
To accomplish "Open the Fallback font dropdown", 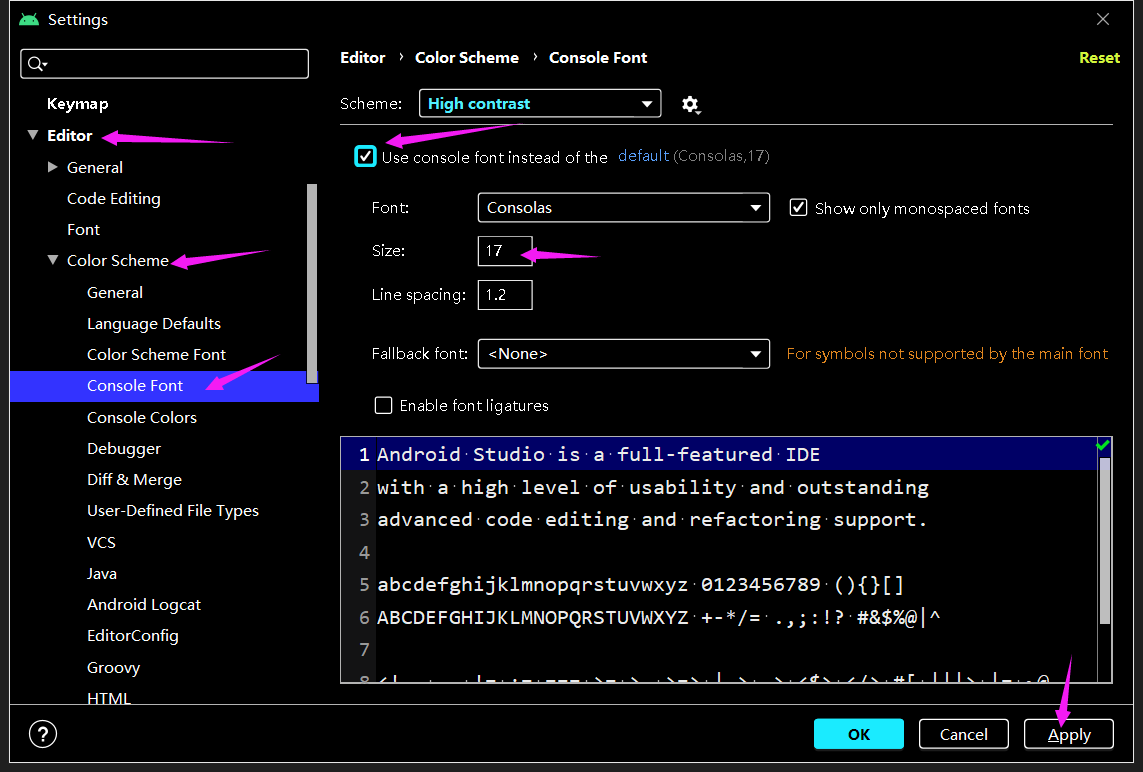I will (623, 354).
